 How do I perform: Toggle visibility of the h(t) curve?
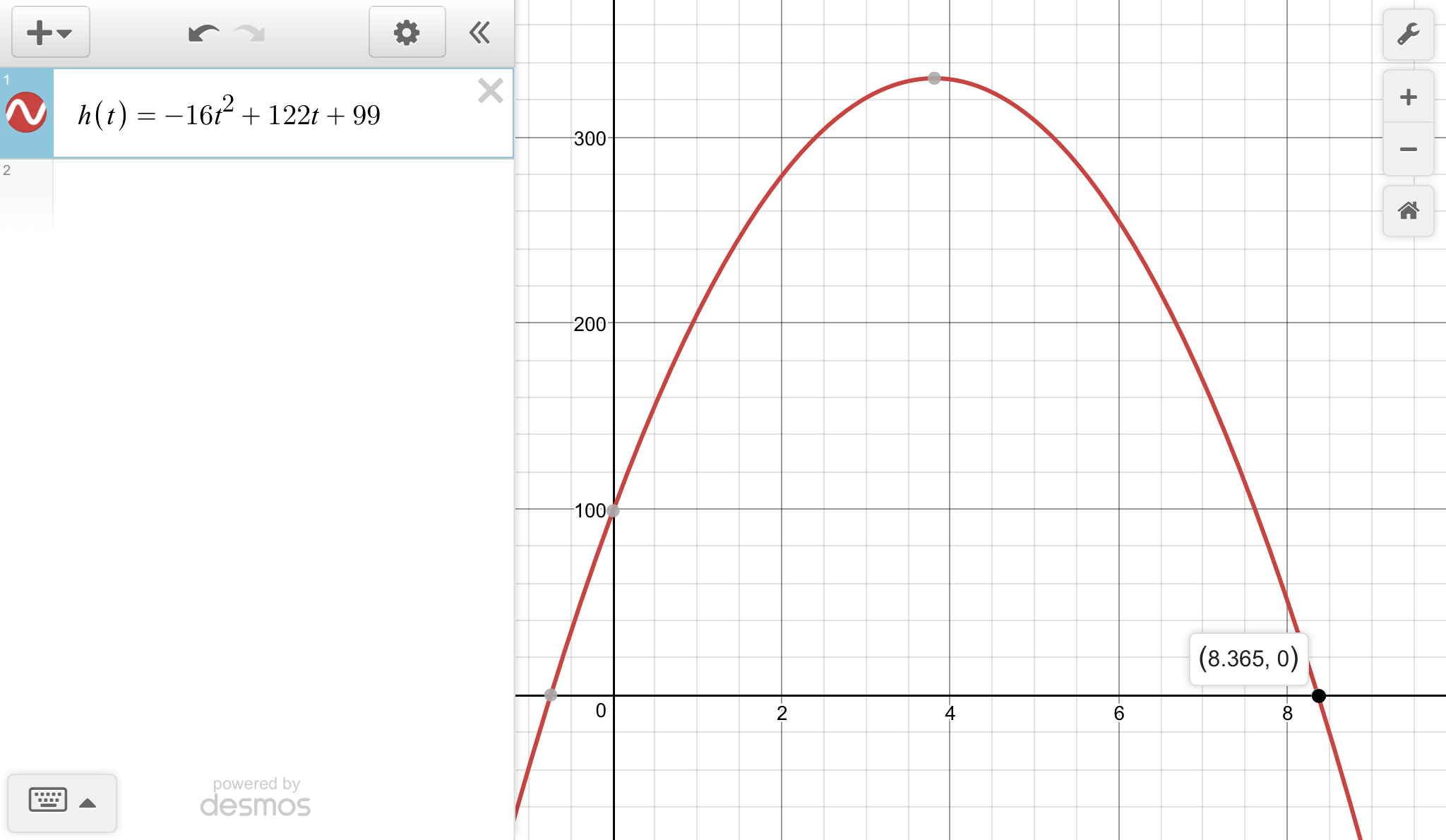(x=26, y=113)
